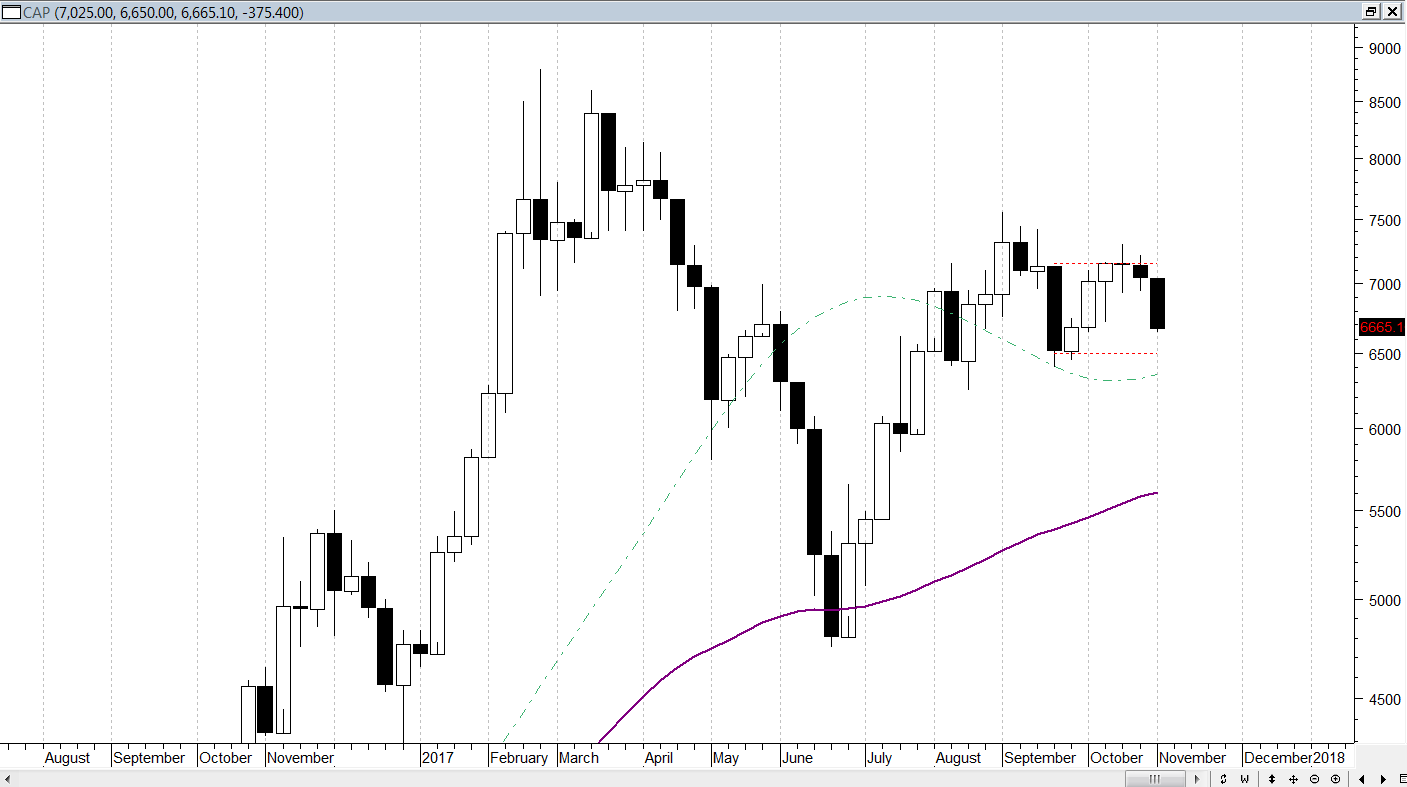This screenshot has width=1407, height=787.
Task: Click the first August label on time axis
Action: [x=68, y=758]
